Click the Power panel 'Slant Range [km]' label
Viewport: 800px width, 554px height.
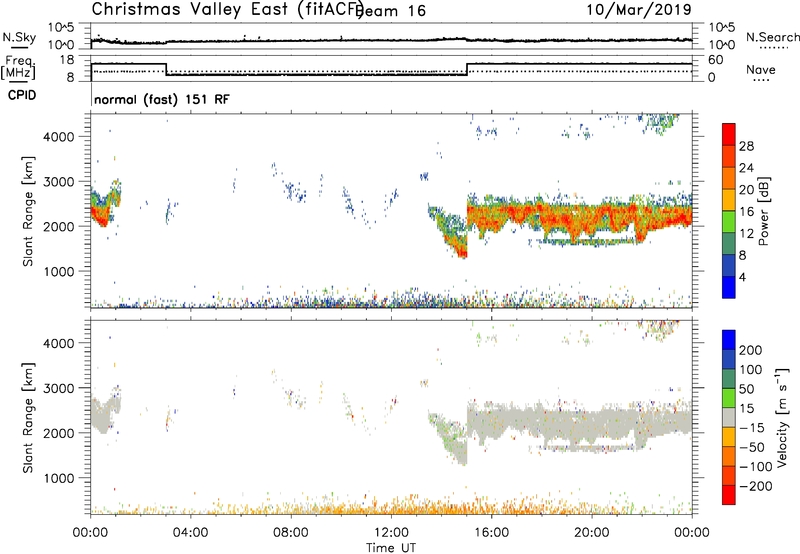coord(28,211)
